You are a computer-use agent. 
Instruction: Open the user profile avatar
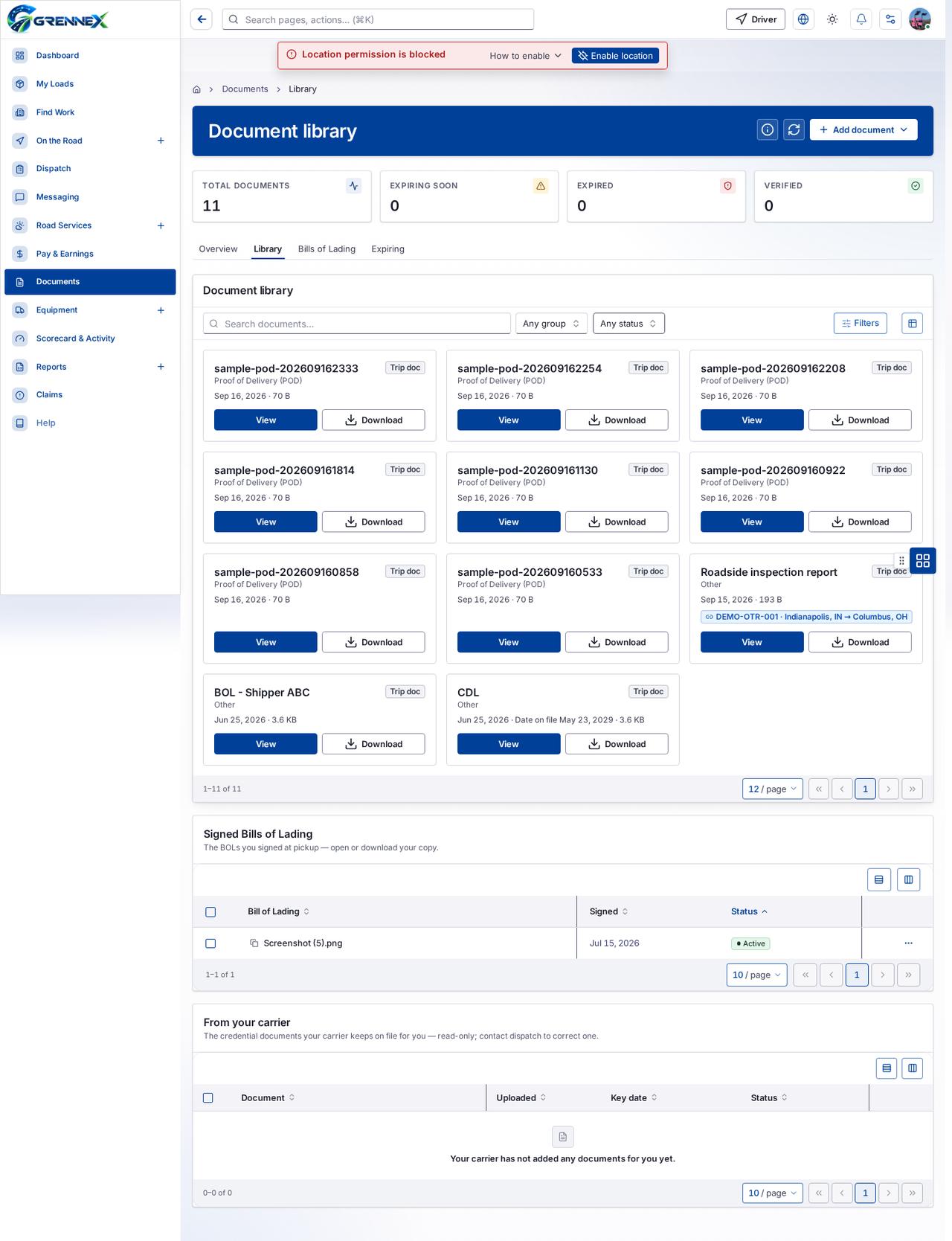pos(920,19)
